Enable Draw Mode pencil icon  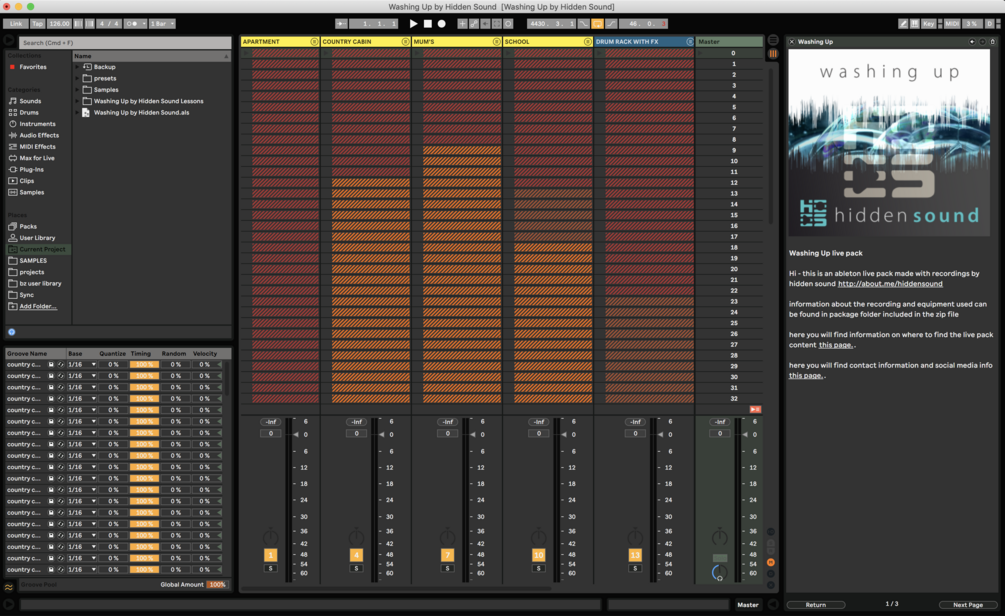[x=903, y=24]
